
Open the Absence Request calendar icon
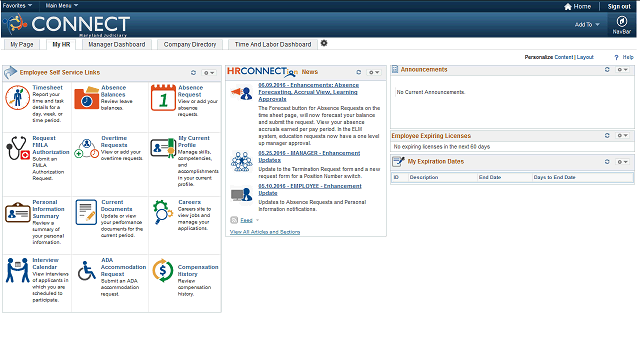(163, 98)
